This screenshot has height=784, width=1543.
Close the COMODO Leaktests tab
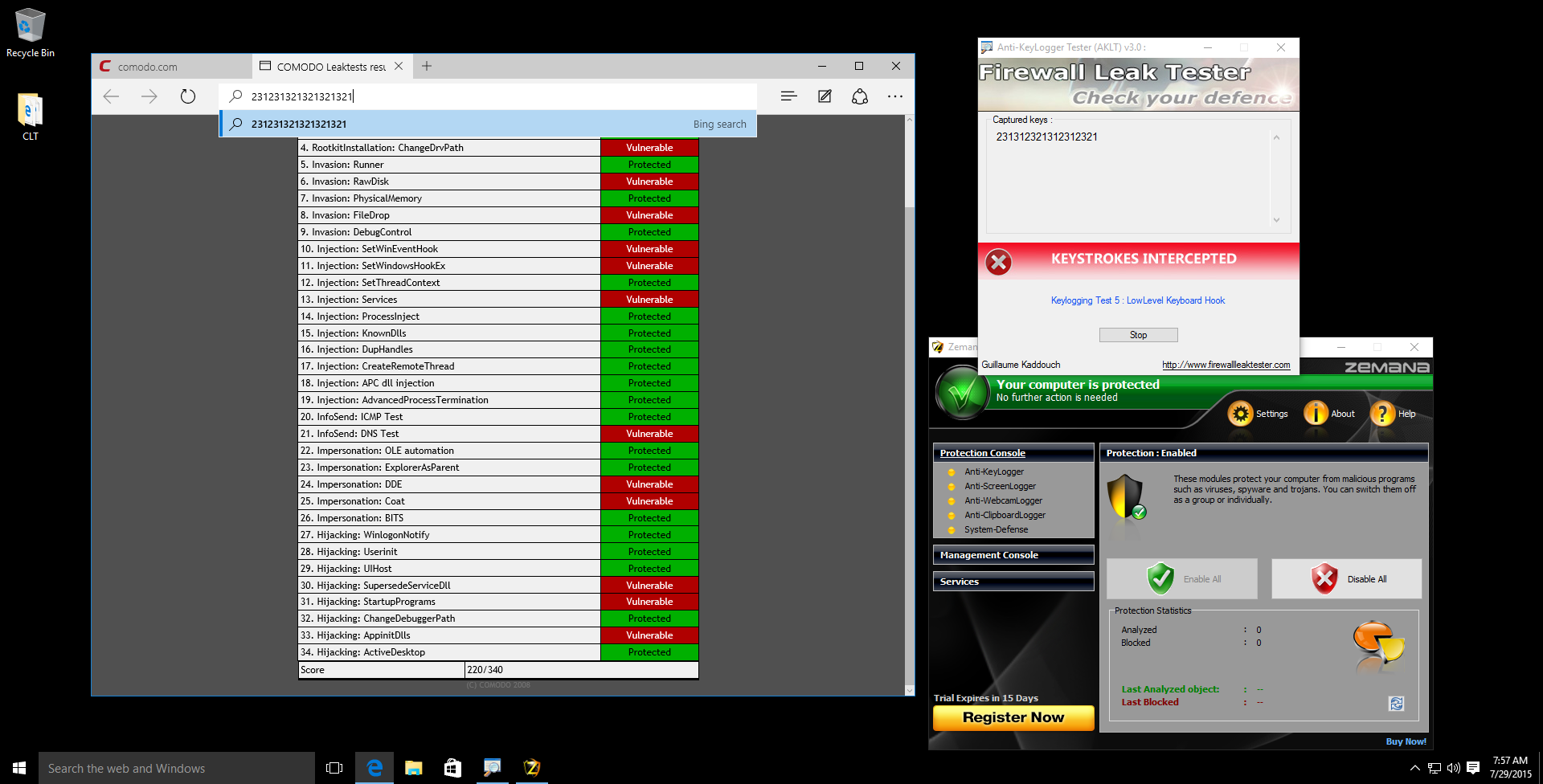point(399,66)
